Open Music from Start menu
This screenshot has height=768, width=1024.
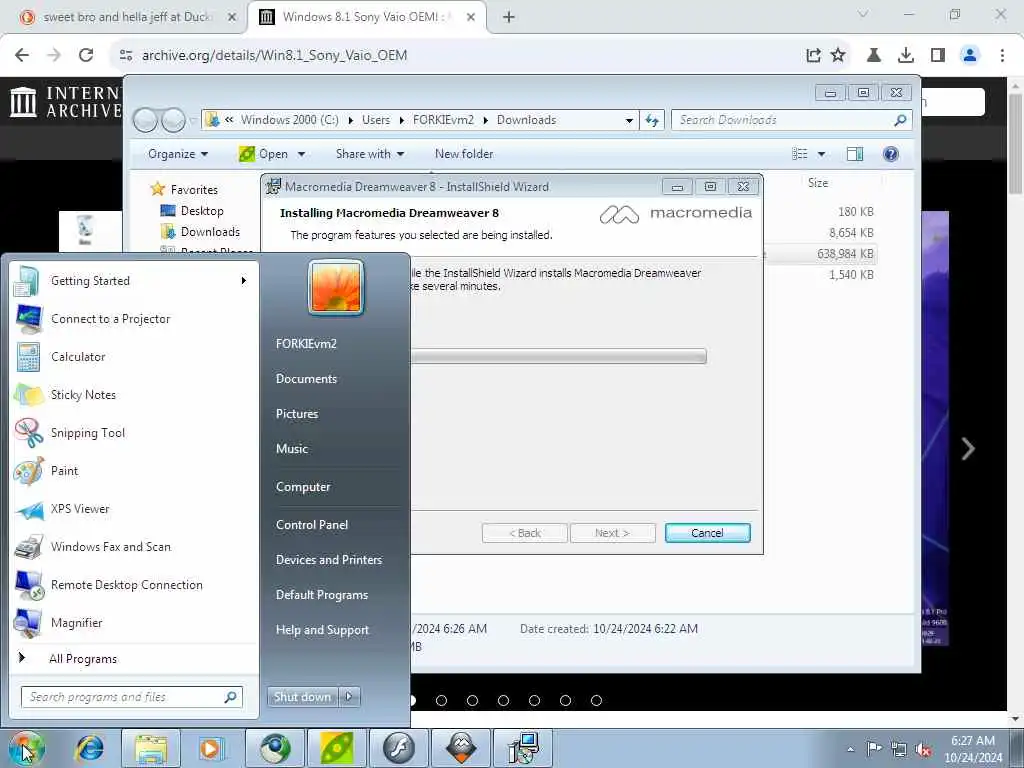[x=292, y=449]
